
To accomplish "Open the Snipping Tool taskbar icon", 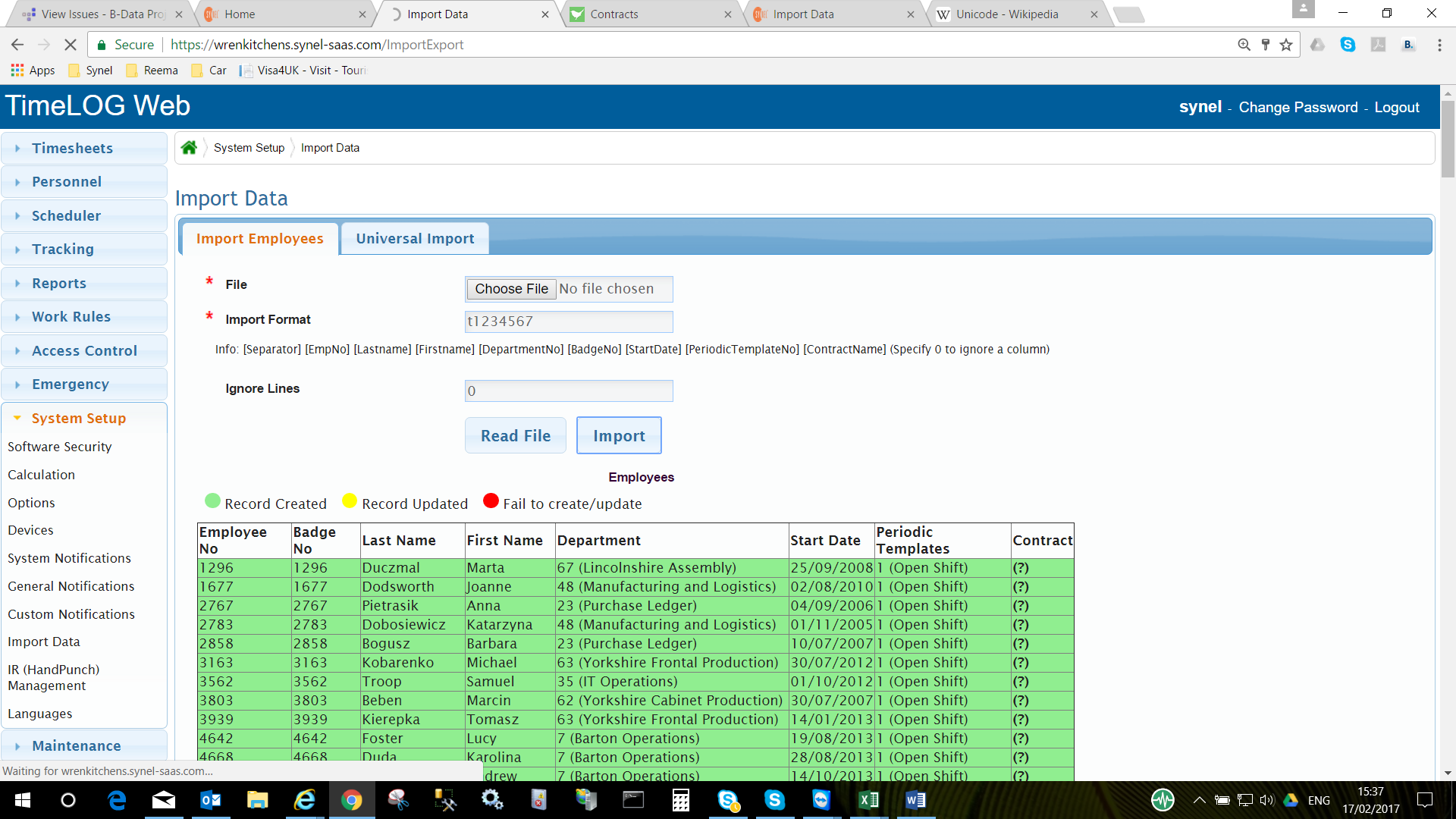I will pyautogui.click(x=398, y=800).
